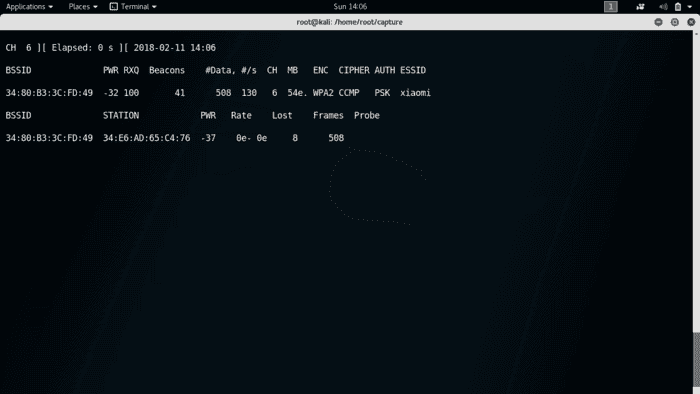Open the Terminal app menu

pyautogui.click(x=133, y=7)
